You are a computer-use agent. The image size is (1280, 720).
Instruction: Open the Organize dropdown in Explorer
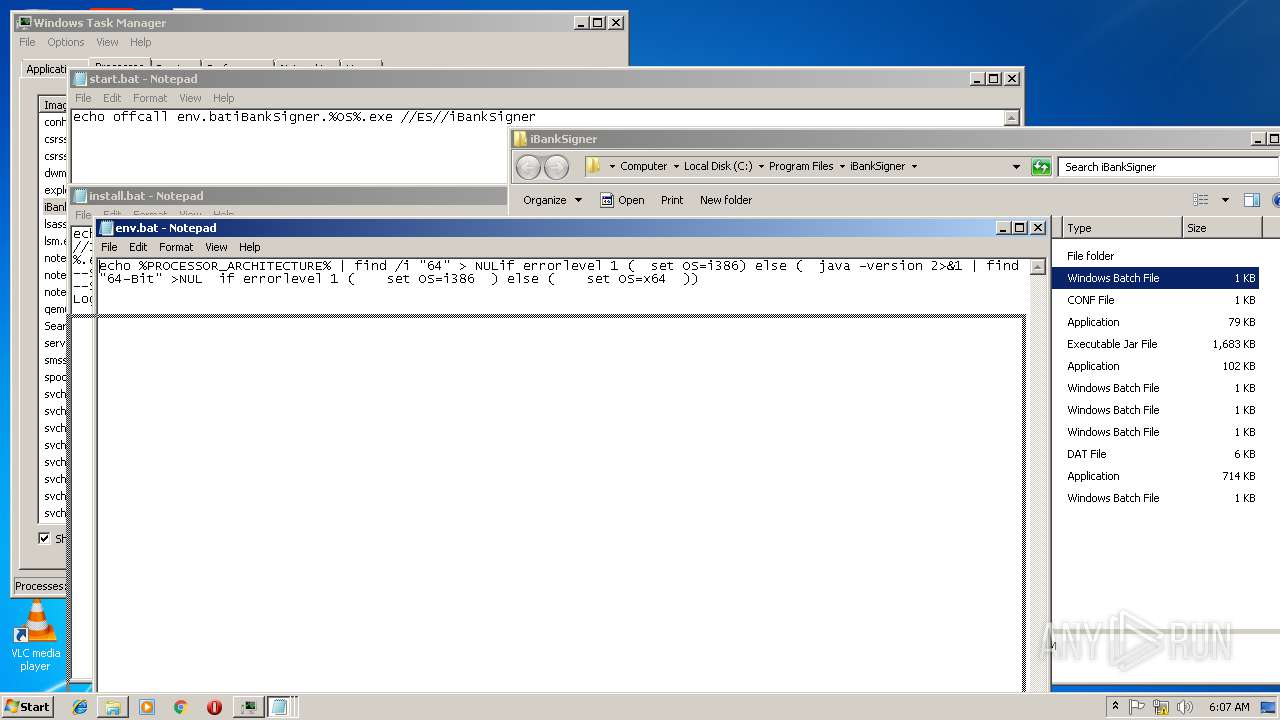point(552,200)
